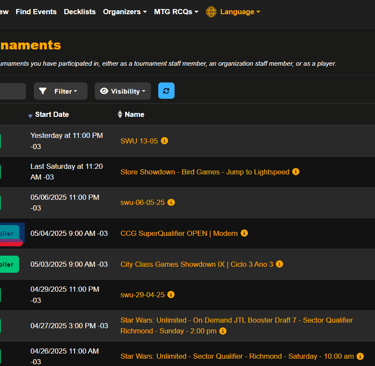375x366 pixels.
Task: Click info icon after Sunday - 2:00 pm
Action: coord(223,331)
